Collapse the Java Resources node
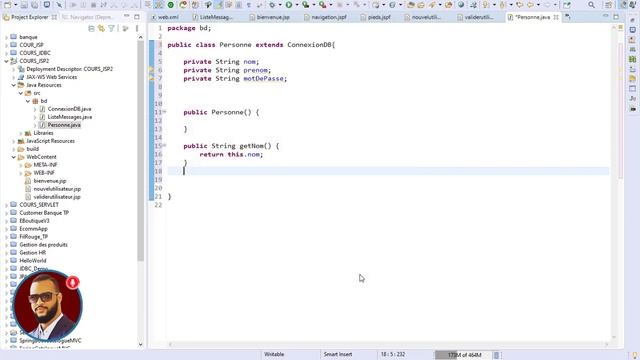This screenshot has width=640, height=360. pyautogui.click(x=13, y=85)
